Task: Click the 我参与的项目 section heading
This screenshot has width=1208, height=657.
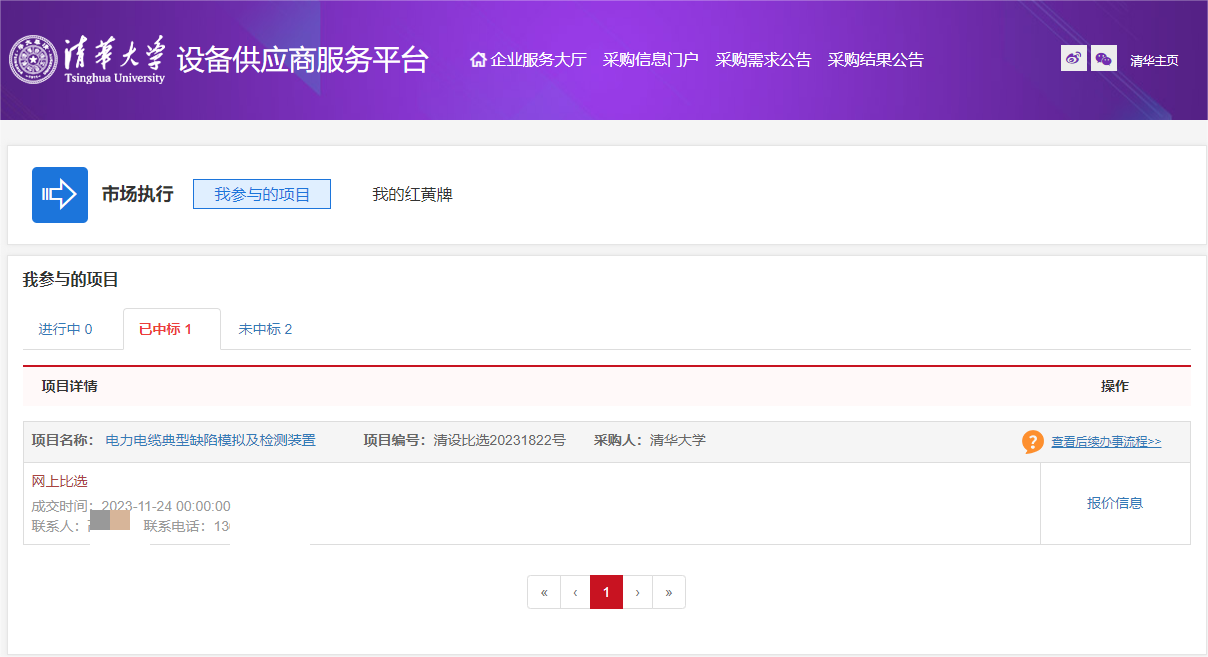Action: tap(71, 280)
